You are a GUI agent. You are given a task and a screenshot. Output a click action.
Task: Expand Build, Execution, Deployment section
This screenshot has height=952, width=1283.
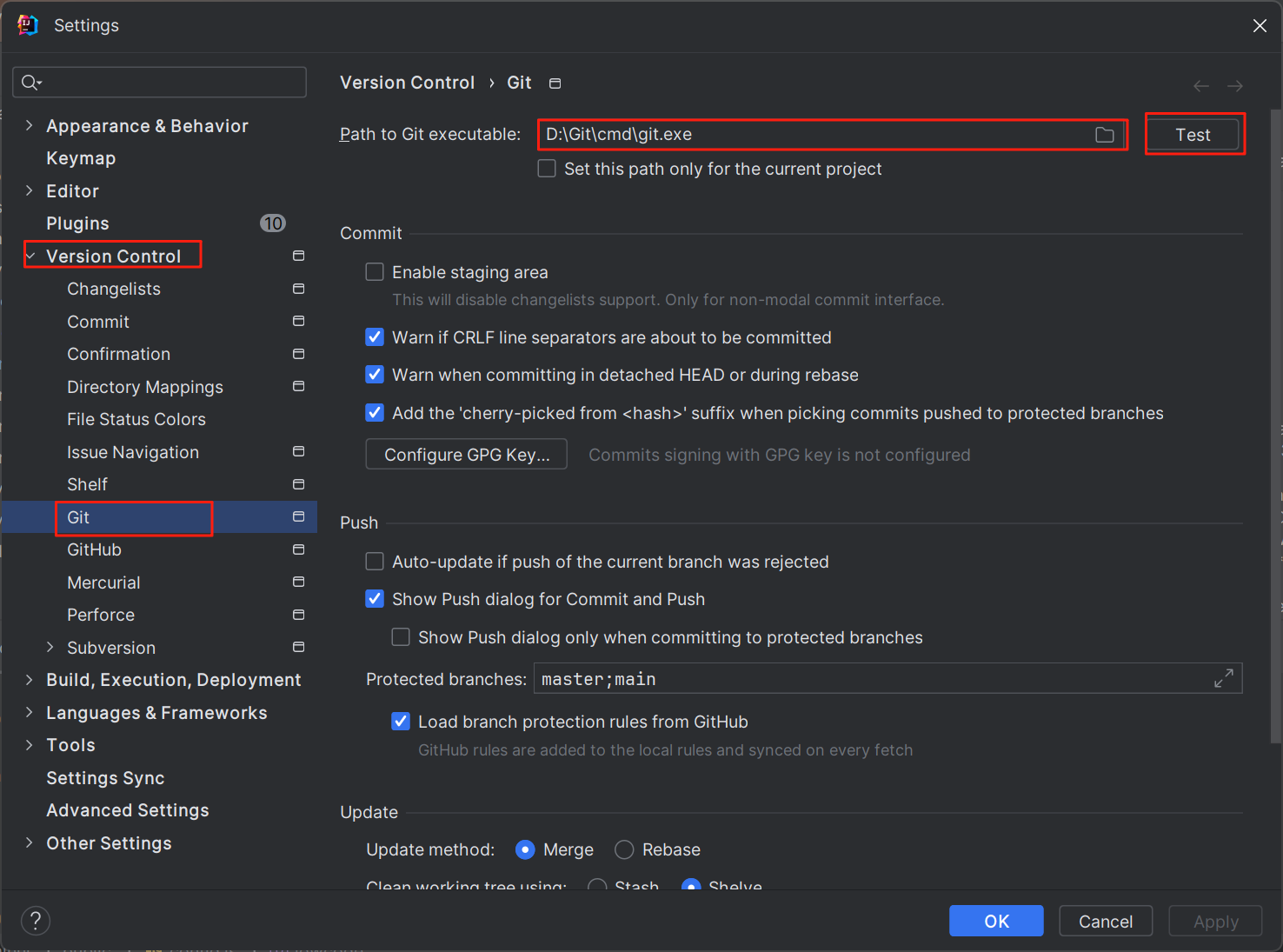(30, 680)
